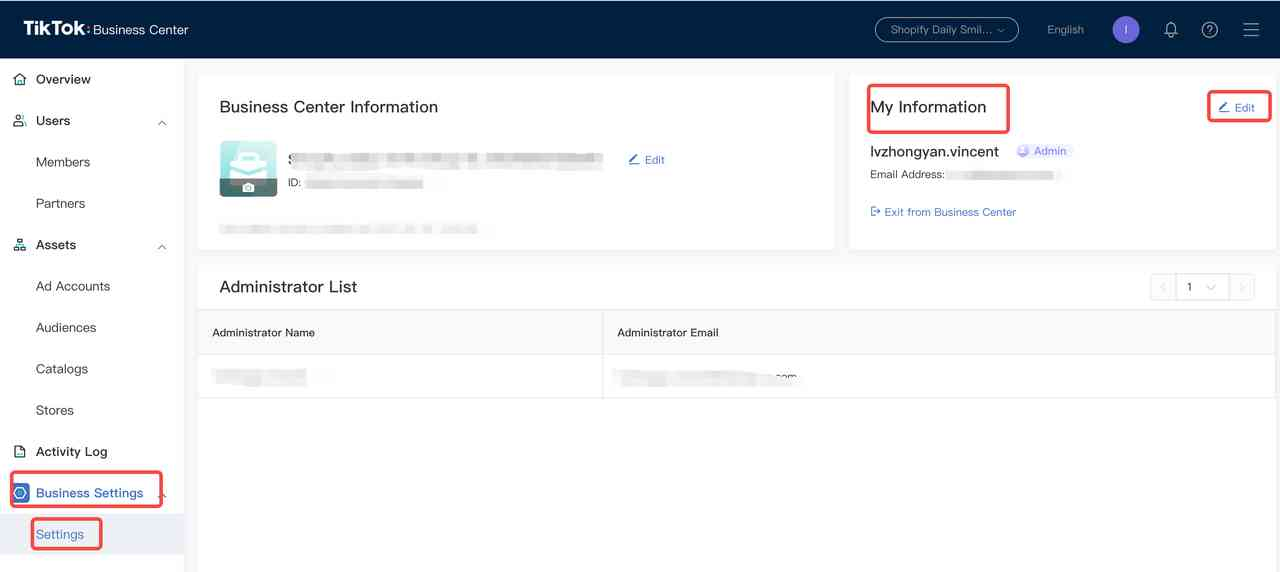Click the notification bell icon
1280x572 pixels.
(x=1171, y=30)
